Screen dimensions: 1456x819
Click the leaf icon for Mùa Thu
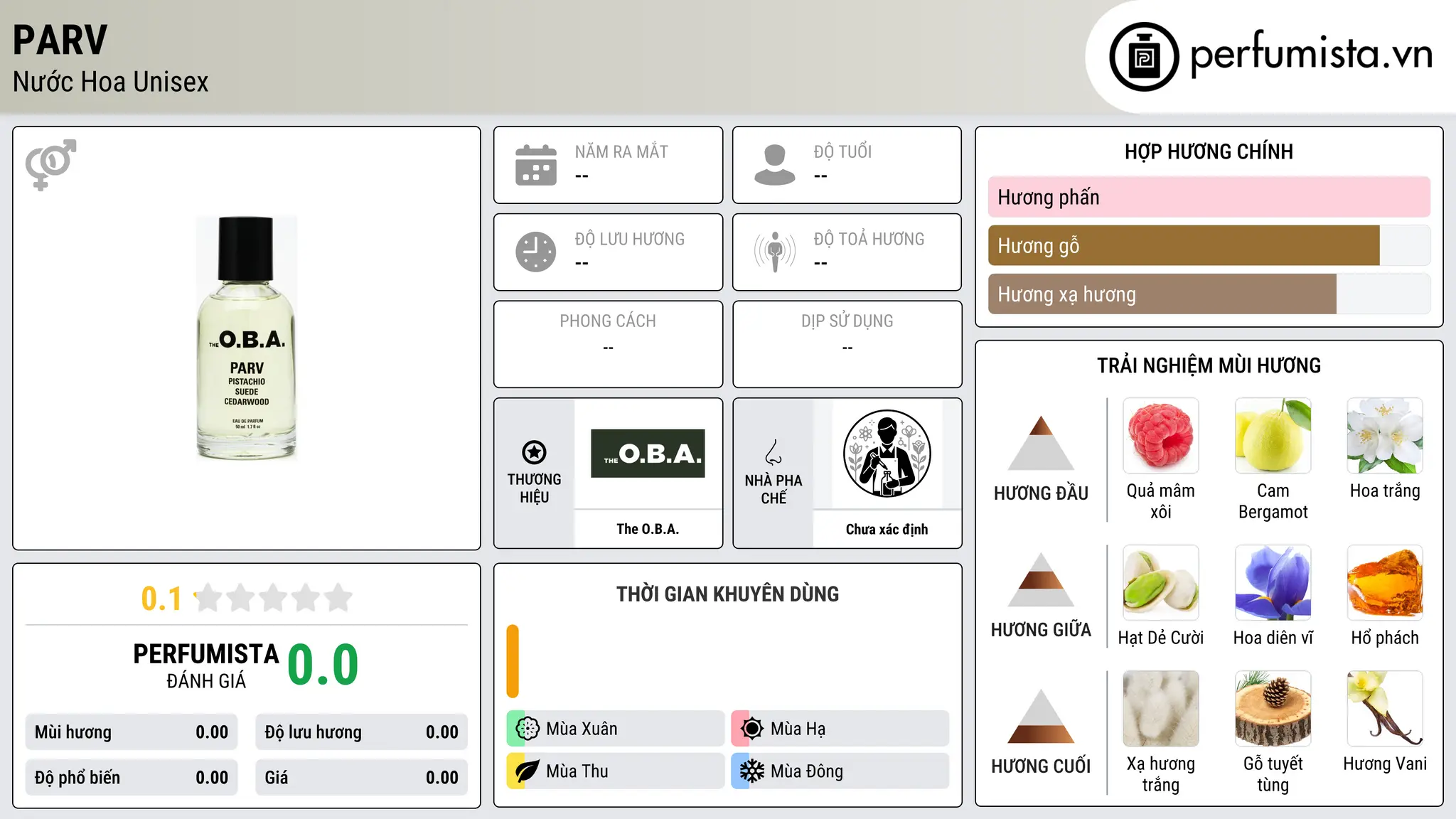[x=528, y=771]
